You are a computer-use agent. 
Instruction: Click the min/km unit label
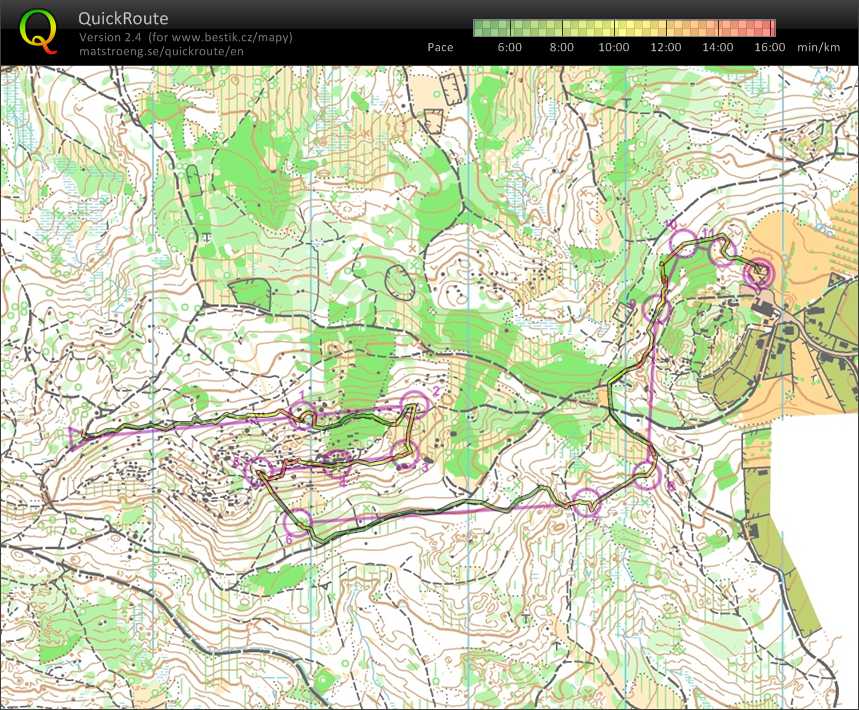818,47
